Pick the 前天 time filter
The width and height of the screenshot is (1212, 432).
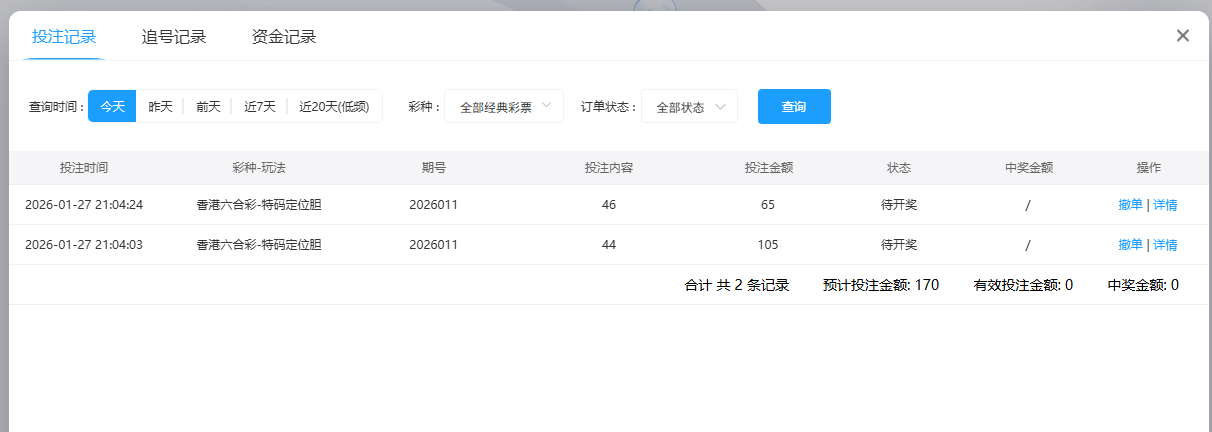click(208, 107)
